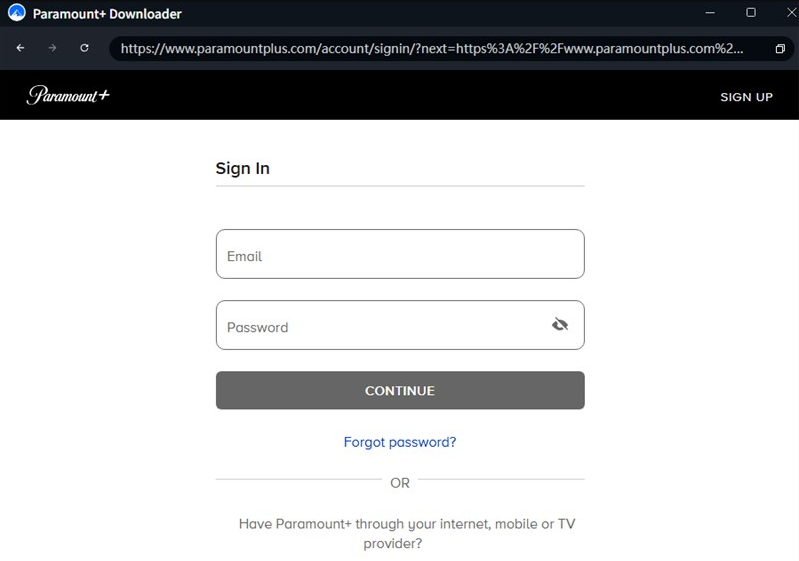Focus the Password input field

coord(380,326)
